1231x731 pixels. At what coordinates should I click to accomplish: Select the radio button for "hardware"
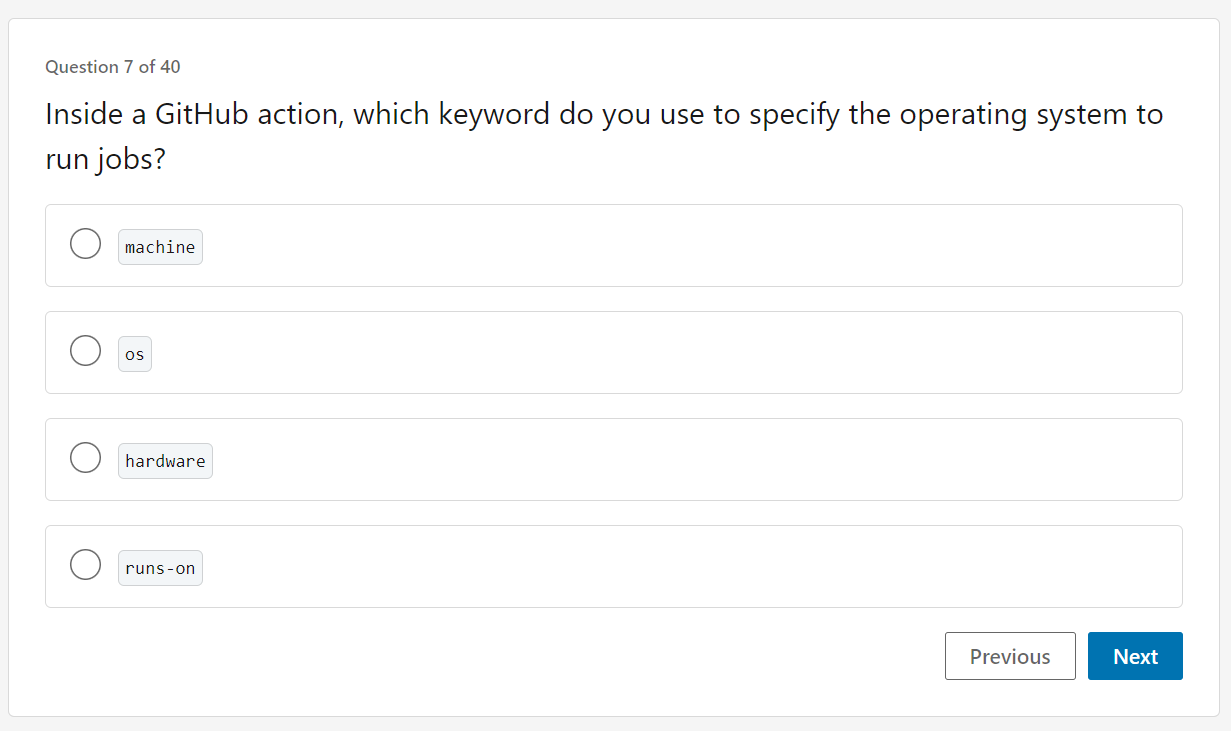(x=85, y=457)
